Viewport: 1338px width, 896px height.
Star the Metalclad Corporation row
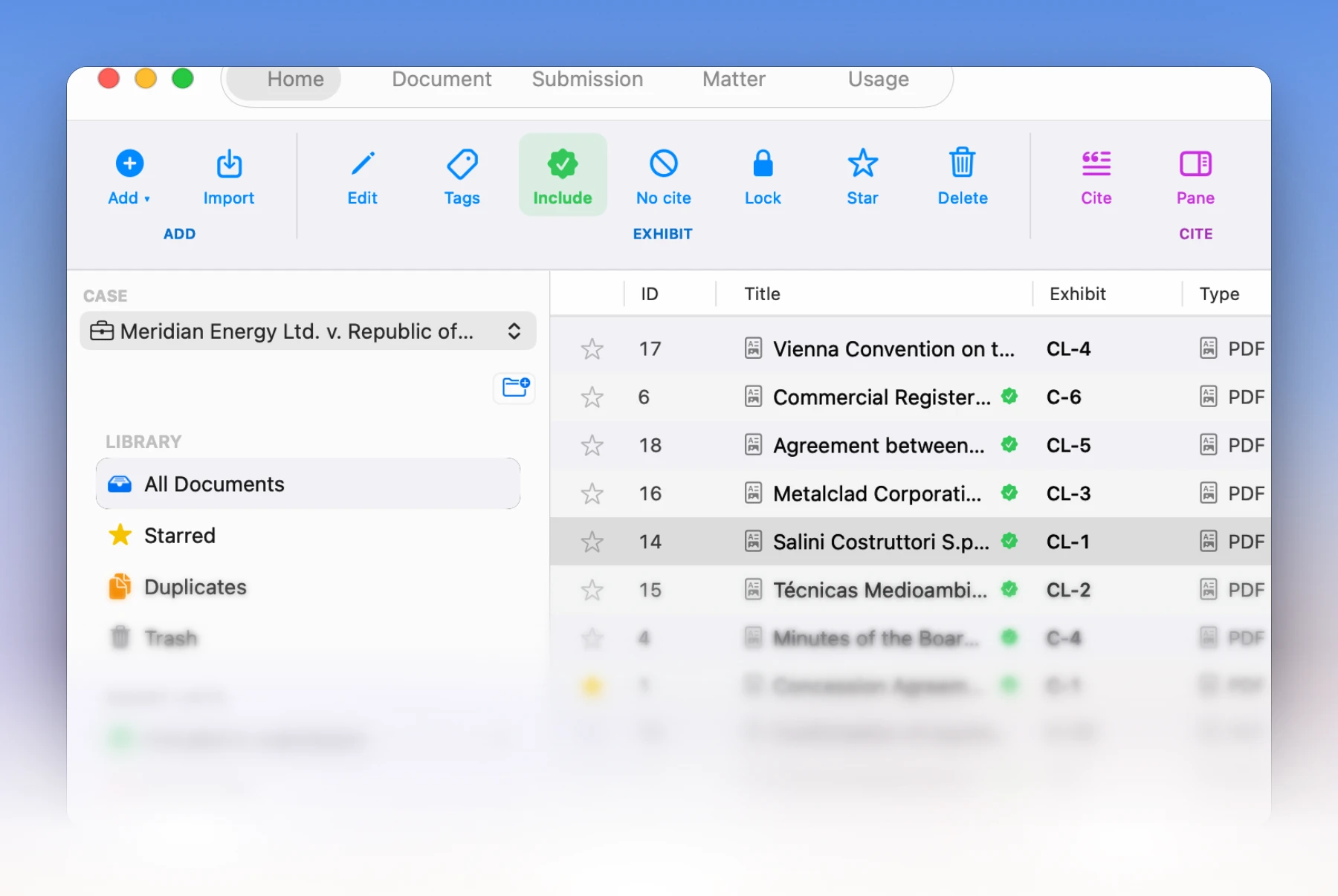click(592, 493)
